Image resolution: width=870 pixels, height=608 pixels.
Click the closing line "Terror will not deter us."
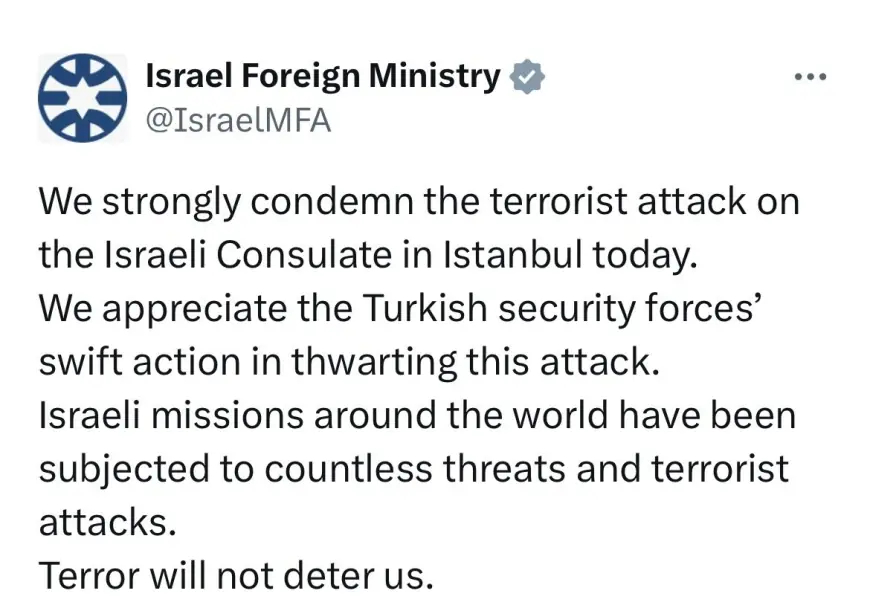(x=237, y=574)
